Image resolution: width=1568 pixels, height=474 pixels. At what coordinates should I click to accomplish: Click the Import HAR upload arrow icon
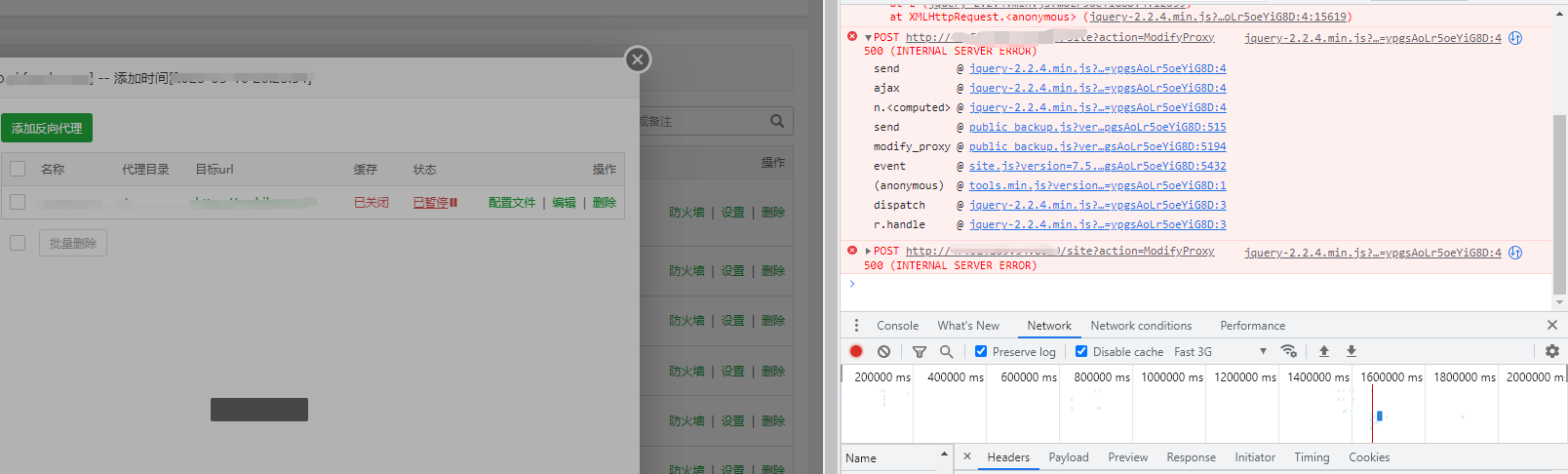1324,351
